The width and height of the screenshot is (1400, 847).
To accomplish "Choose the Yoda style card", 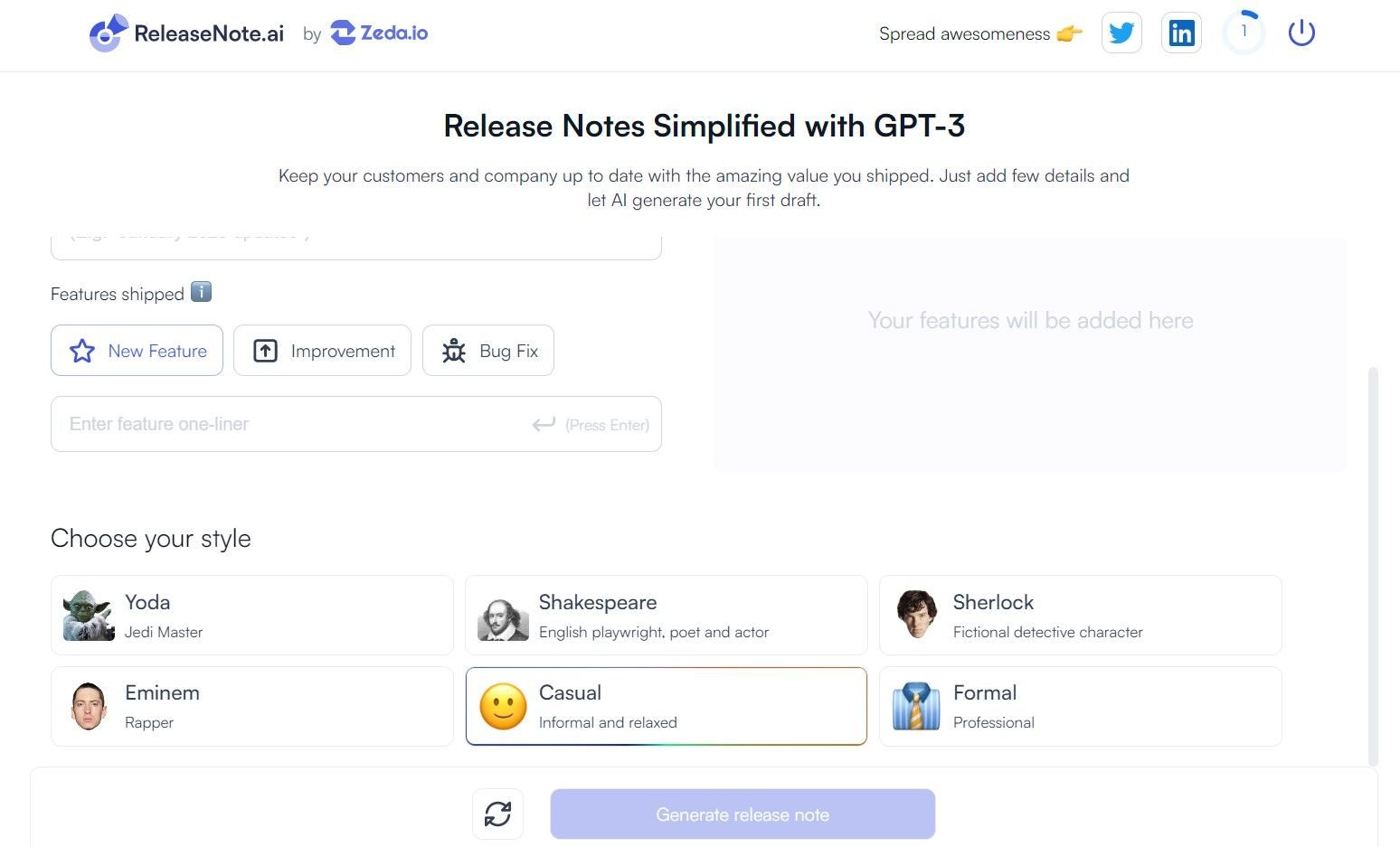I will pos(252,616).
